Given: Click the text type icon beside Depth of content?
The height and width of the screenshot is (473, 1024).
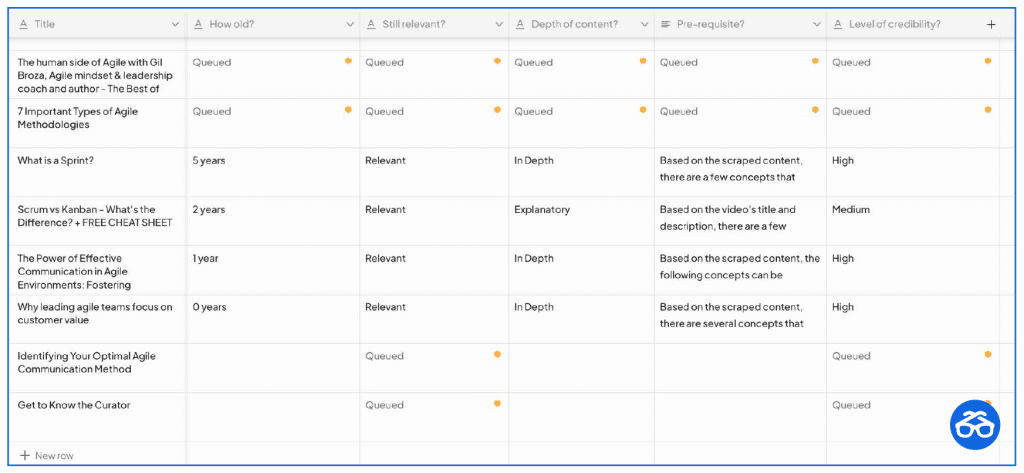Looking at the screenshot, I should [x=520, y=24].
